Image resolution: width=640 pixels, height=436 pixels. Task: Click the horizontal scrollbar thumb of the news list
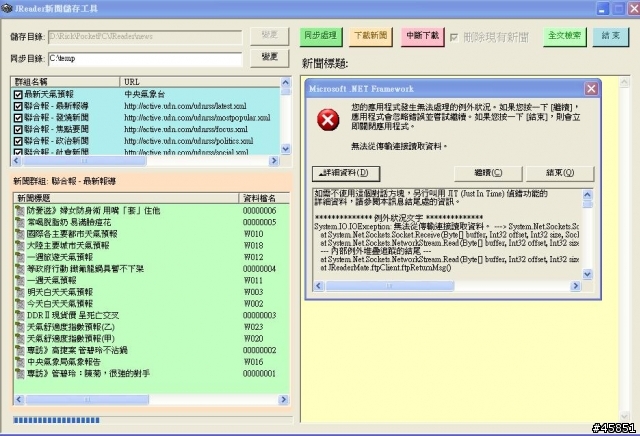click(87, 400)
